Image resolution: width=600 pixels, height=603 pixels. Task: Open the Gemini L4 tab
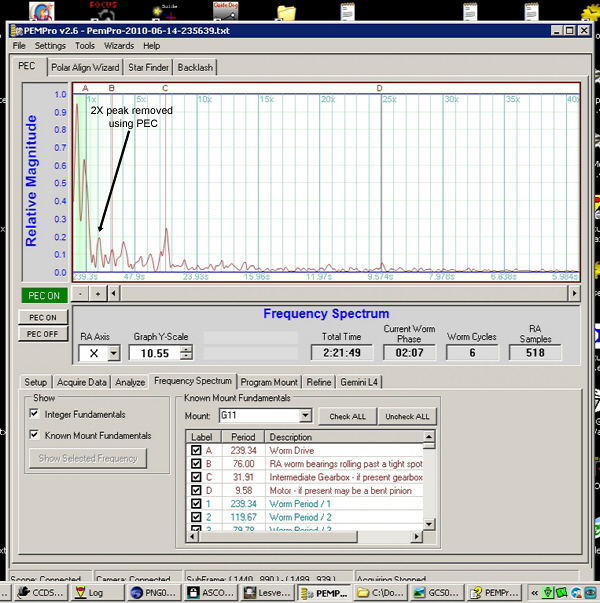[359, 382]
